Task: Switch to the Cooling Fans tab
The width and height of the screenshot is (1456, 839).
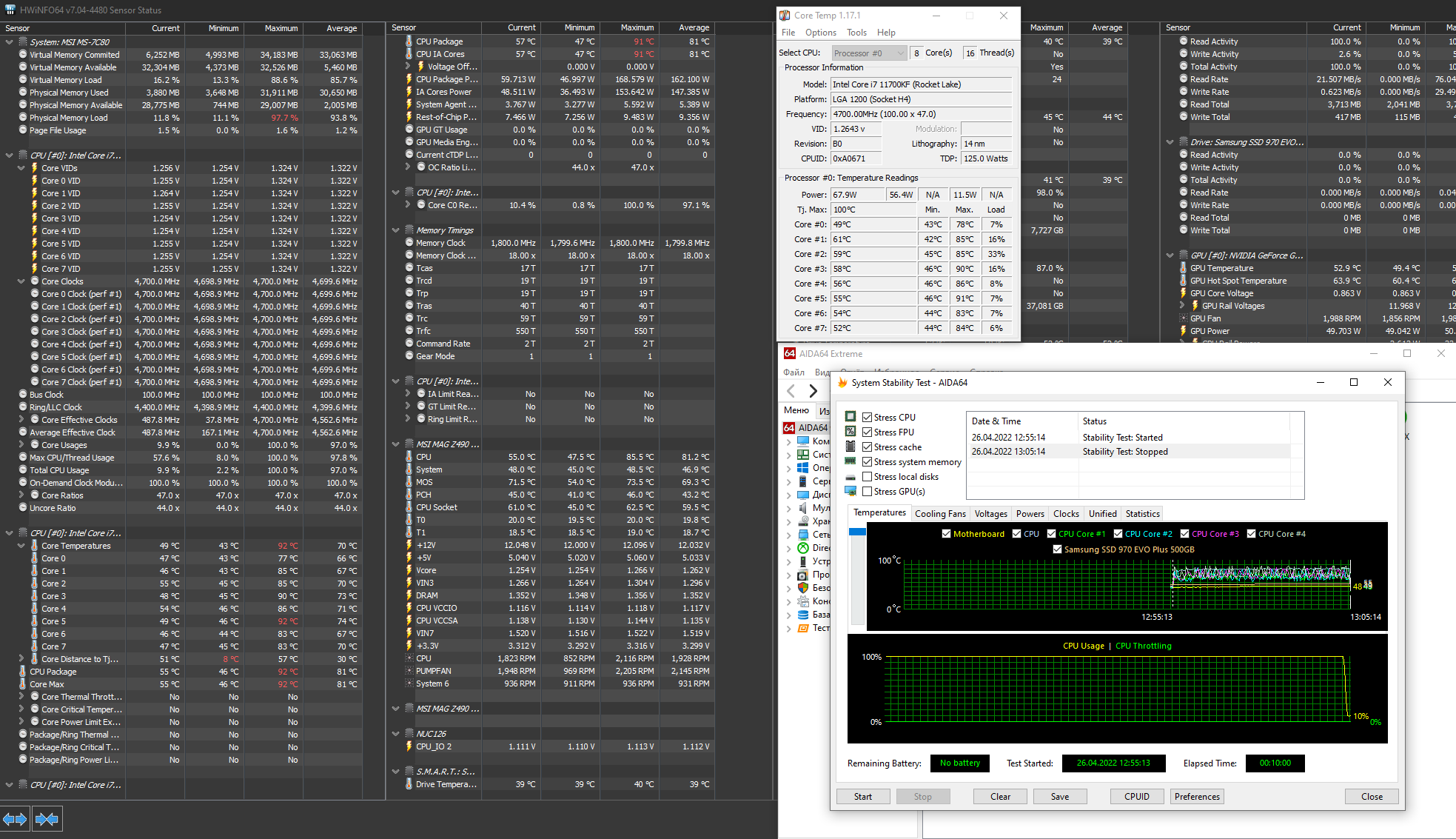Action: [x=939, y=514]
